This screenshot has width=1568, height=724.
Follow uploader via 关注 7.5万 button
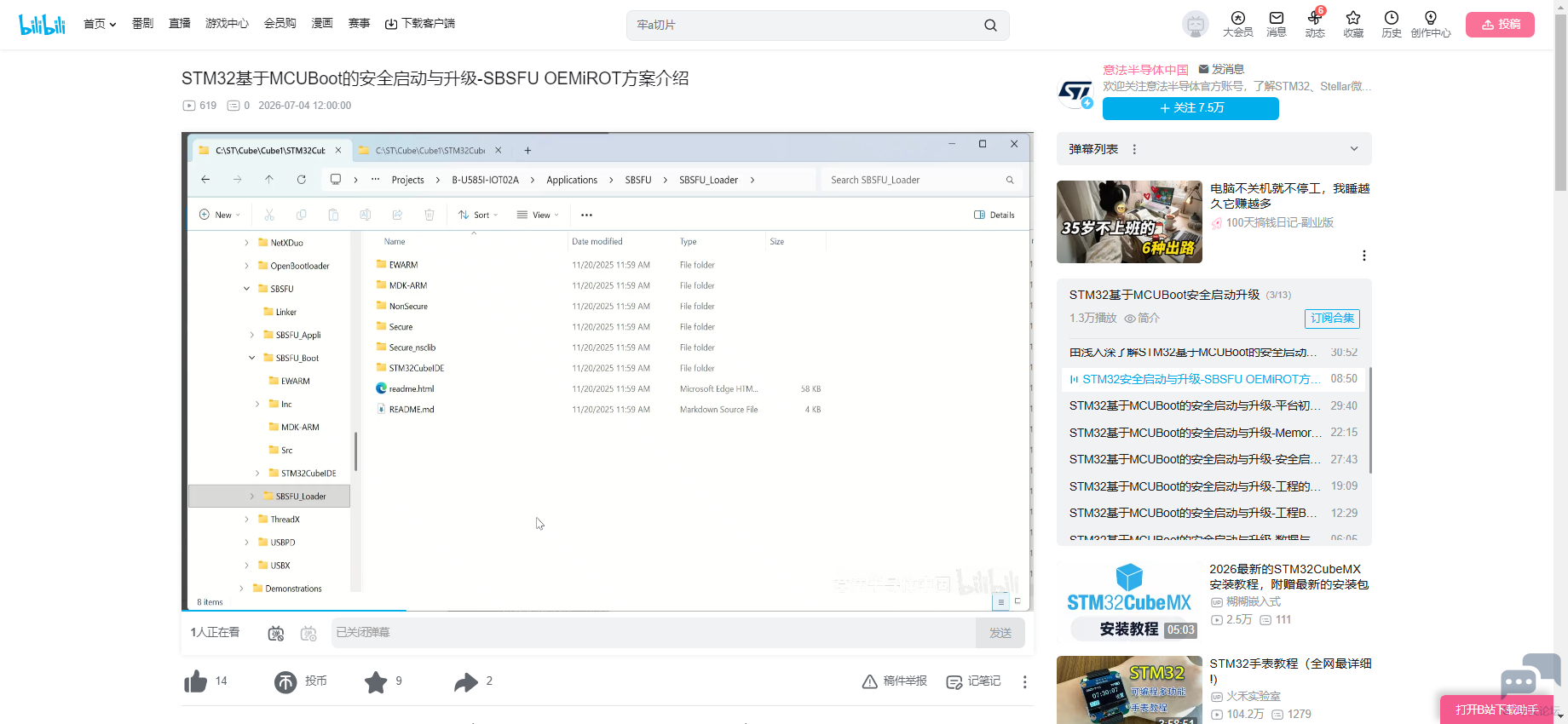point(1190,108)
